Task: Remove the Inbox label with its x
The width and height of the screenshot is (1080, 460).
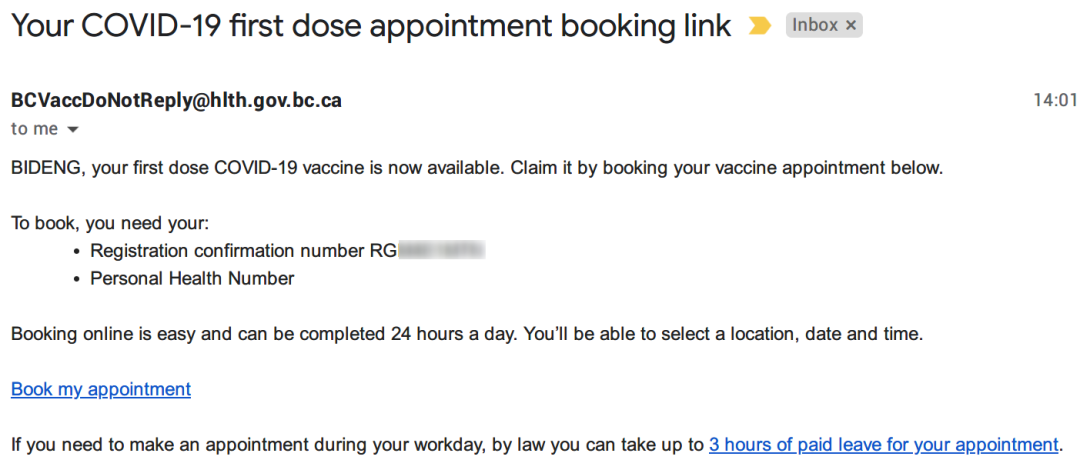Action: click(851, 26)
